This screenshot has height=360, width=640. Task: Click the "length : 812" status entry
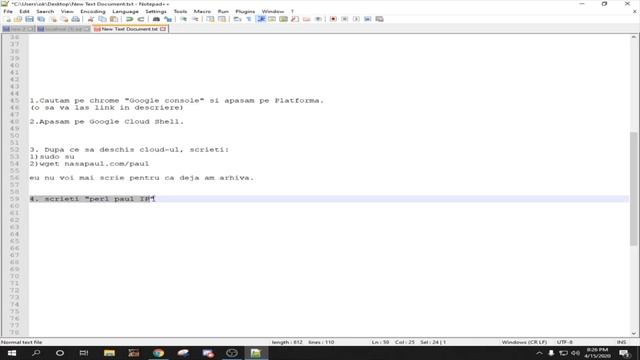tap(287, 342)
